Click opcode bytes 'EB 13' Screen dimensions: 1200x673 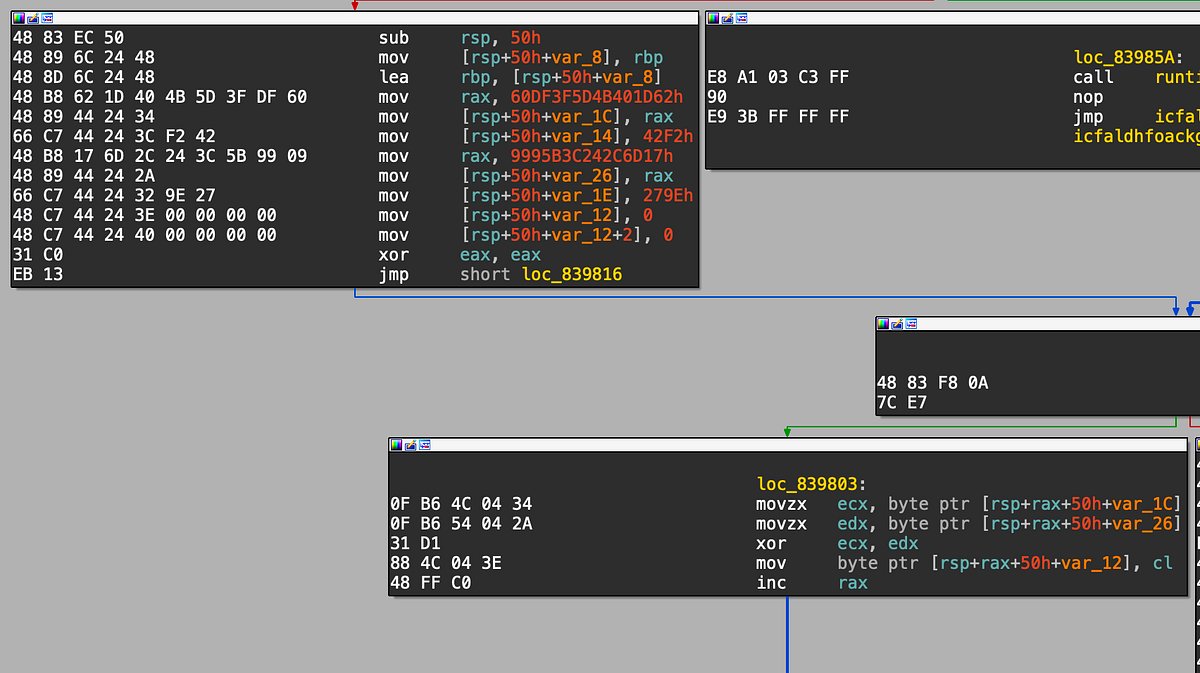pyautogui.click(x=38, y=274)
